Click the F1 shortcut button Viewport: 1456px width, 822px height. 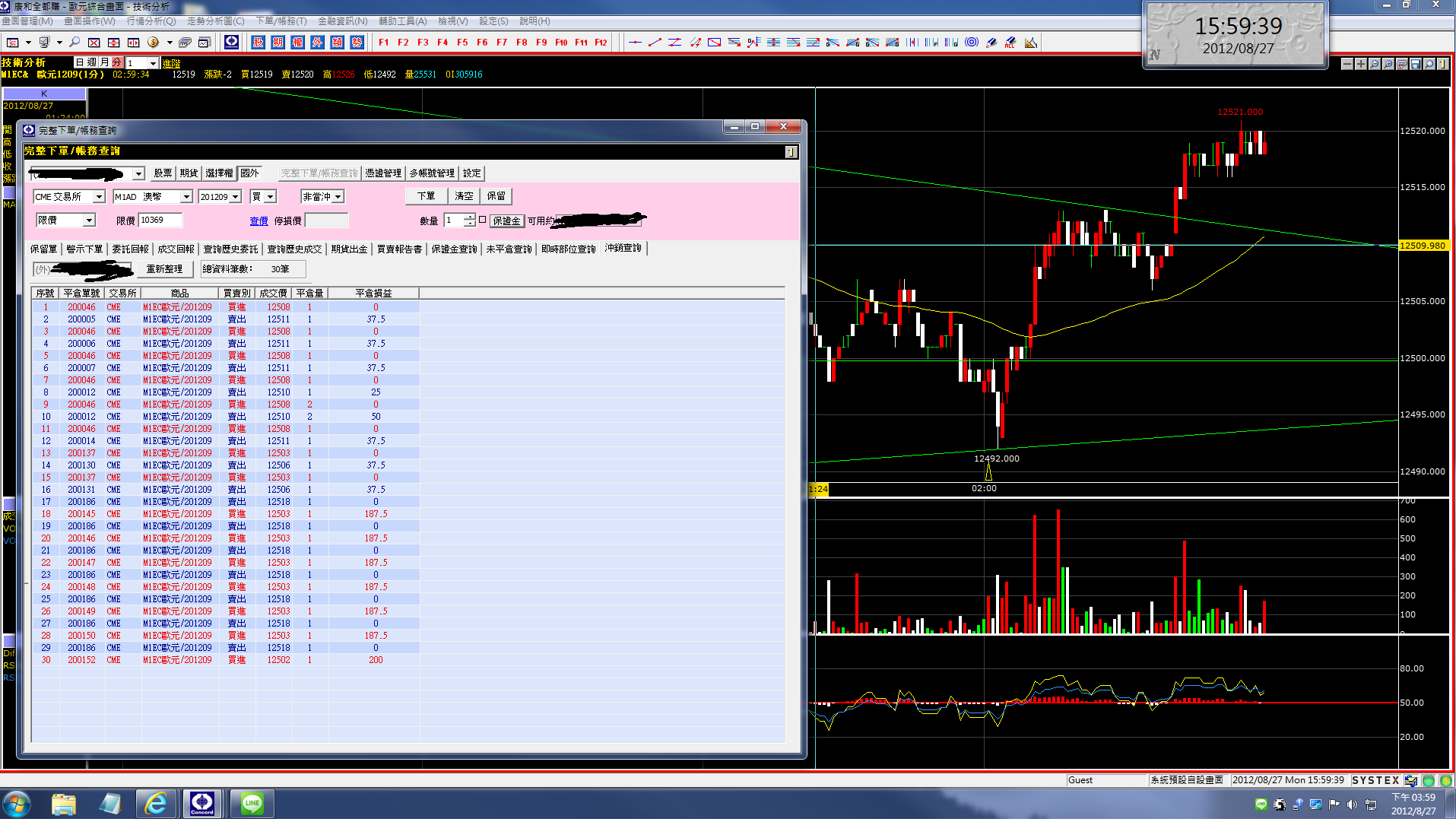[x=384, y=43]
